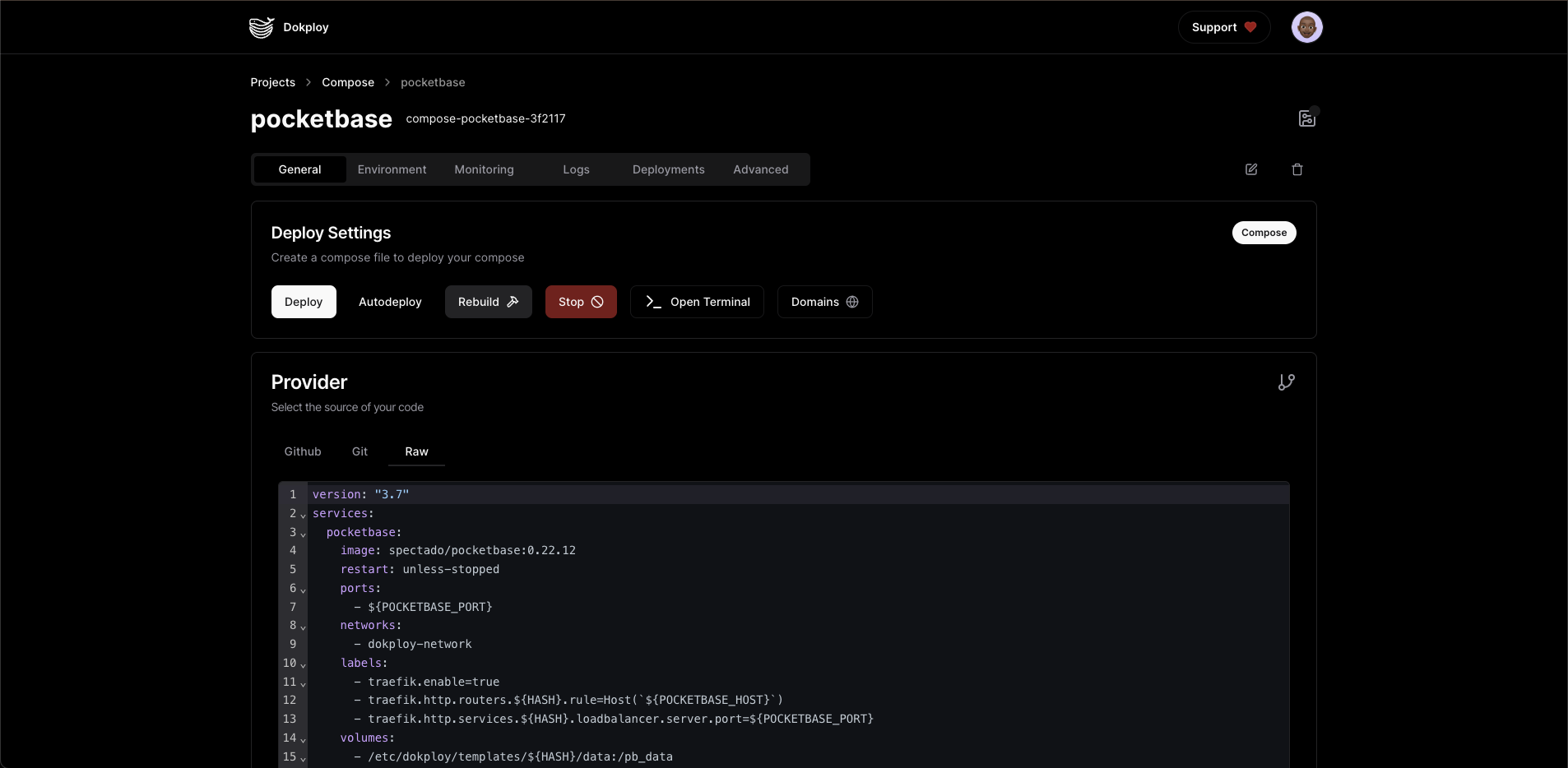Open the Logs tab
This screenshot has width=1568, height=768.
click(x=577, y=169)
